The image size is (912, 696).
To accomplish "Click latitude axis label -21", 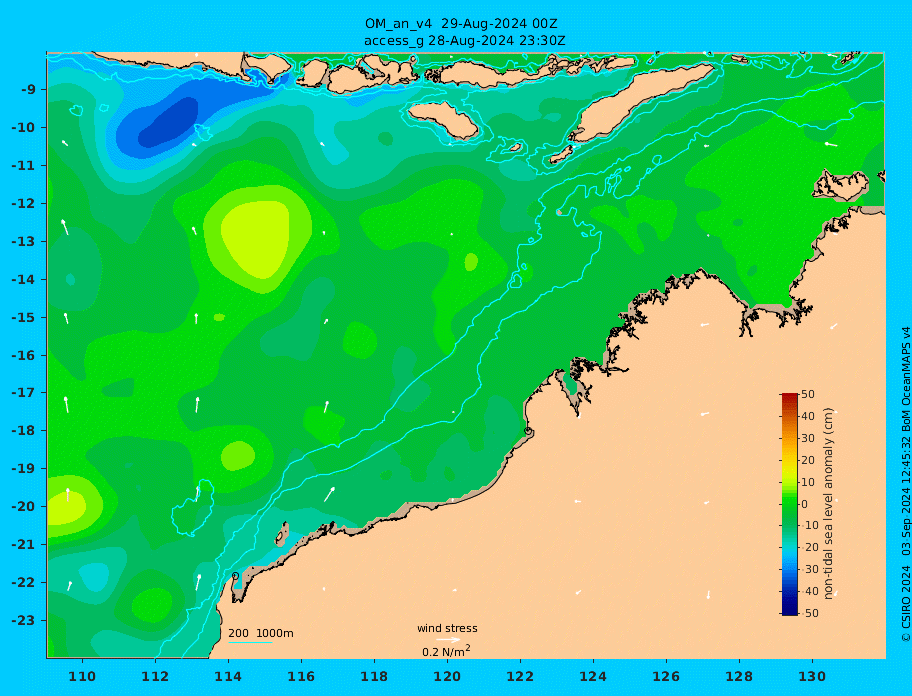I will [23, 545].
